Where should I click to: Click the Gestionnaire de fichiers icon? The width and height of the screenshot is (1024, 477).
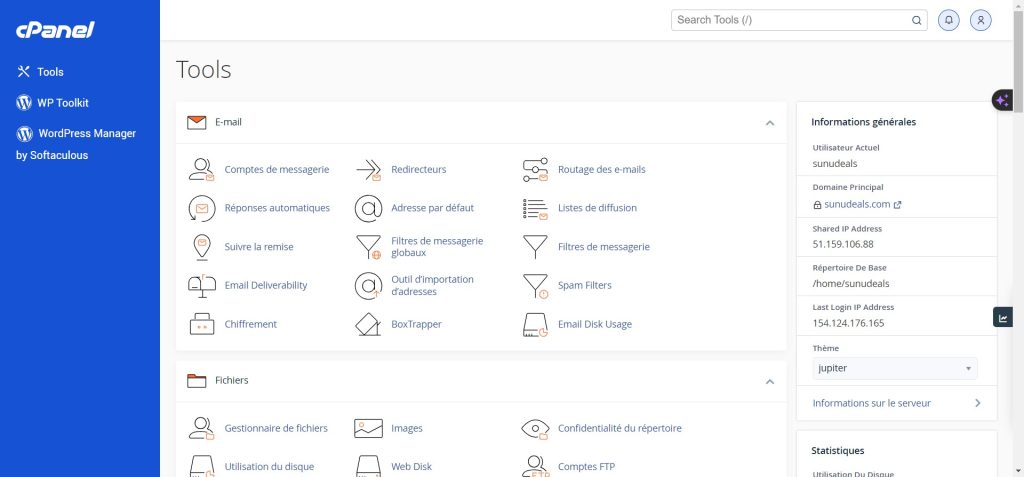pos(202,428)
